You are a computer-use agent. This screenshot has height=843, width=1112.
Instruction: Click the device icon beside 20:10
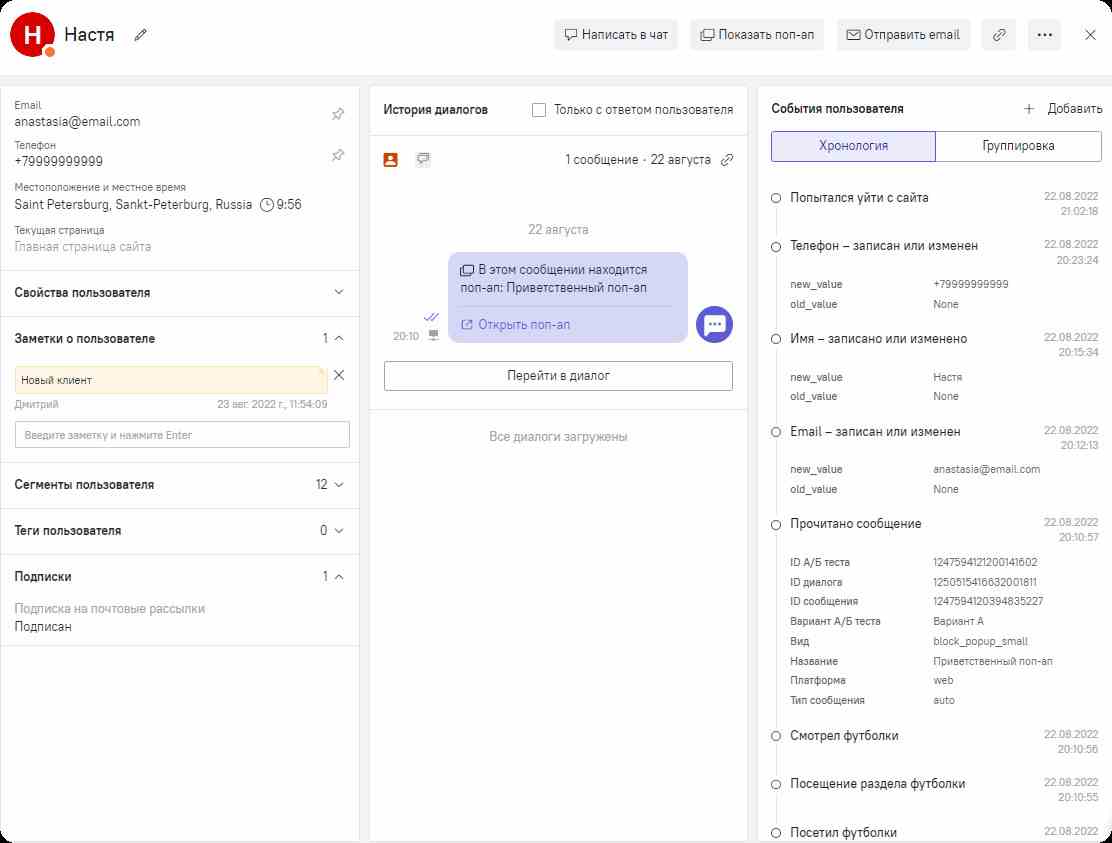[x=433, y=335]
